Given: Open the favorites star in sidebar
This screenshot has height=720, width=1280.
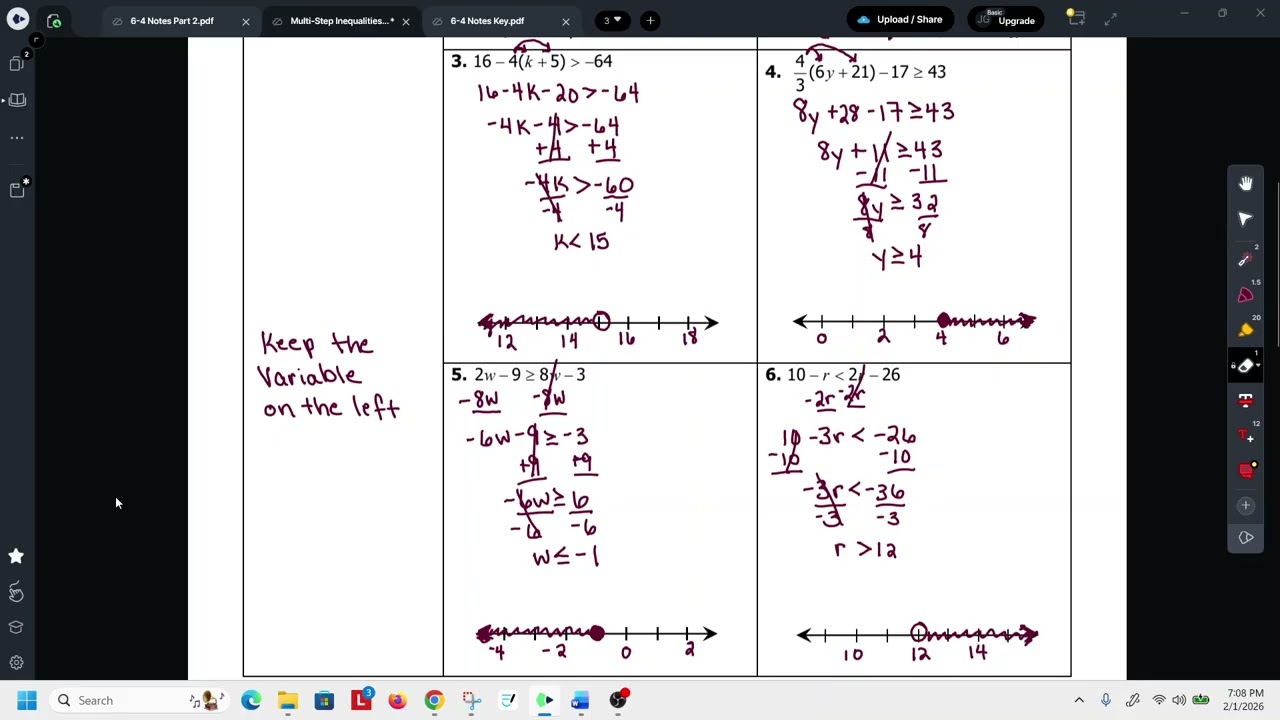Looking at the screenshot, I should click(x=16, y=556).
